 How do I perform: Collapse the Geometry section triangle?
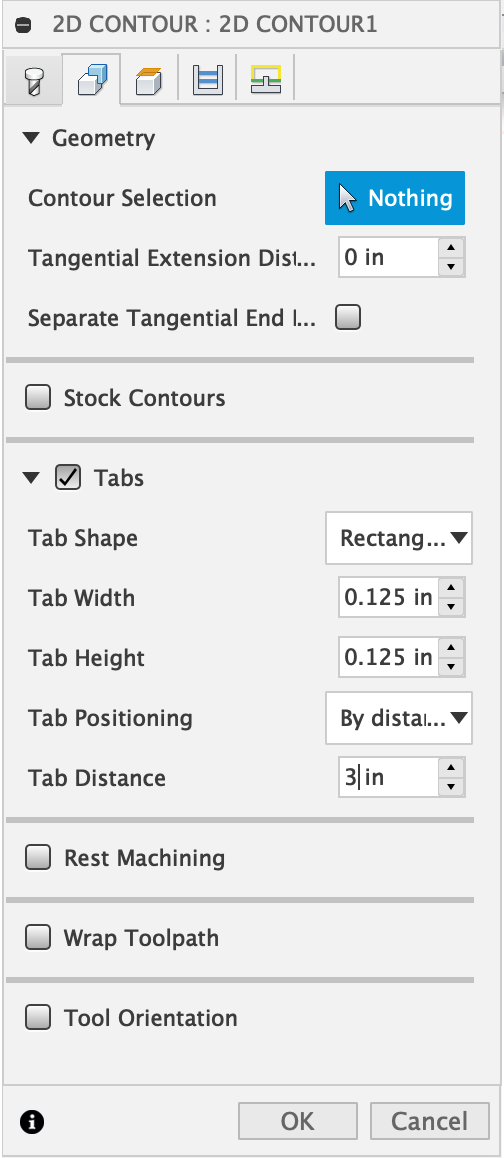pyautogui.click(x=30, y=138)
